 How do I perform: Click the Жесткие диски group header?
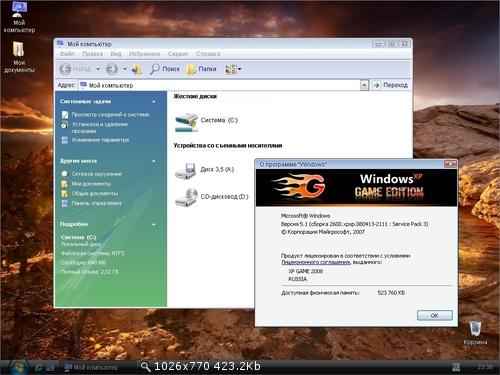pos(195,96)
